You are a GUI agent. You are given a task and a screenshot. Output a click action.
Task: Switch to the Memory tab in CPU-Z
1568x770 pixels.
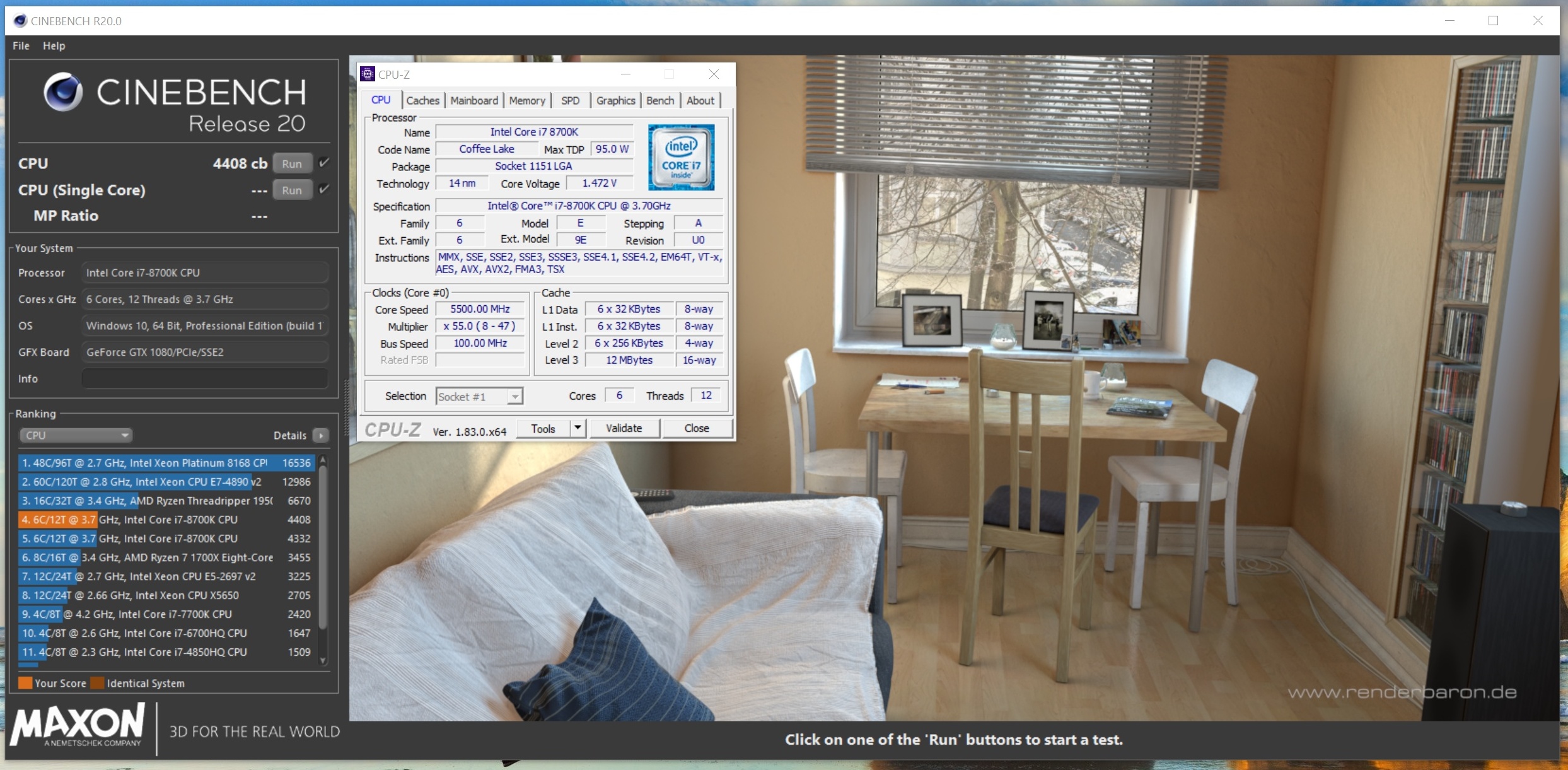pos(526,100)
